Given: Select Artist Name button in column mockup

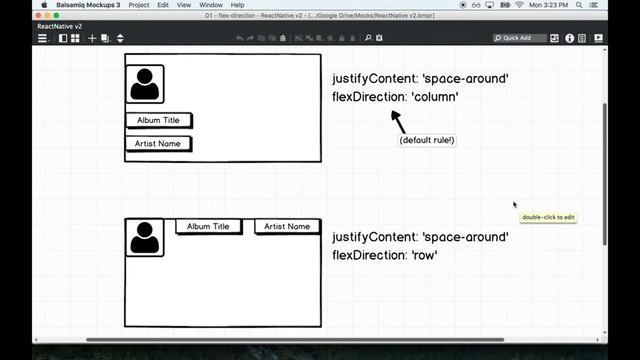Looking at the screenshot, I should coord(158,144).
